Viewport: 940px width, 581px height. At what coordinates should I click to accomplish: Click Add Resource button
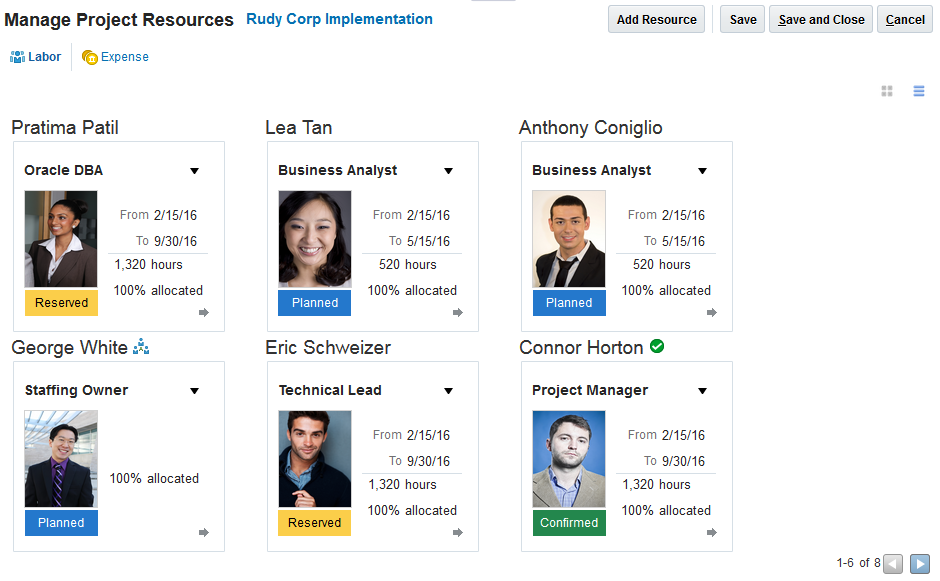click(656, 20)
